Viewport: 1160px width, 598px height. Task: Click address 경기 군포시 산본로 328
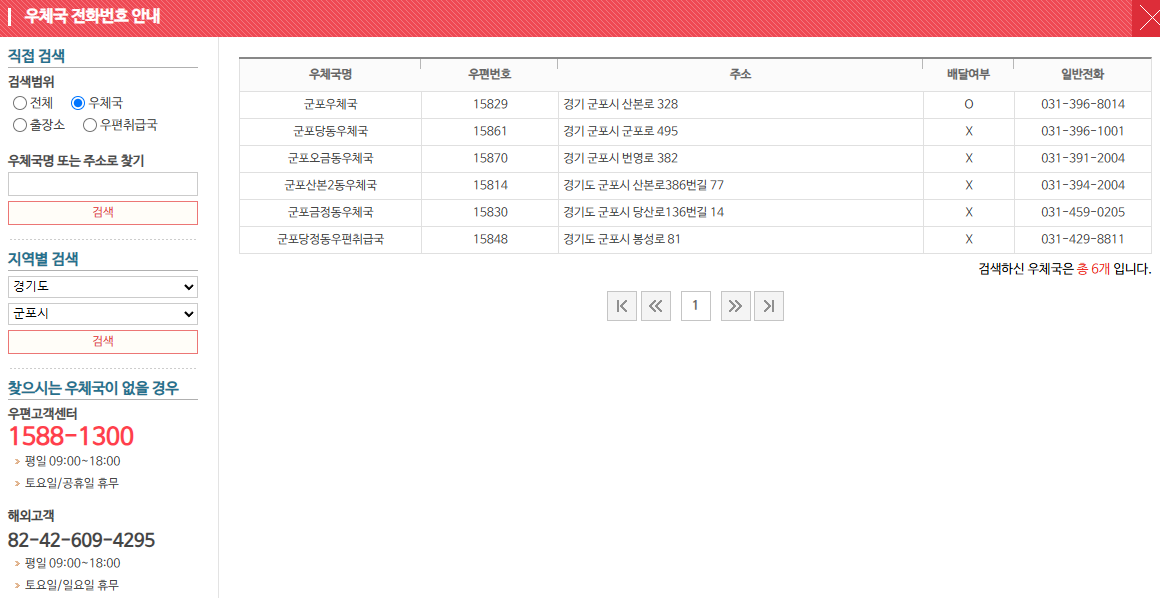click(621, 104)
